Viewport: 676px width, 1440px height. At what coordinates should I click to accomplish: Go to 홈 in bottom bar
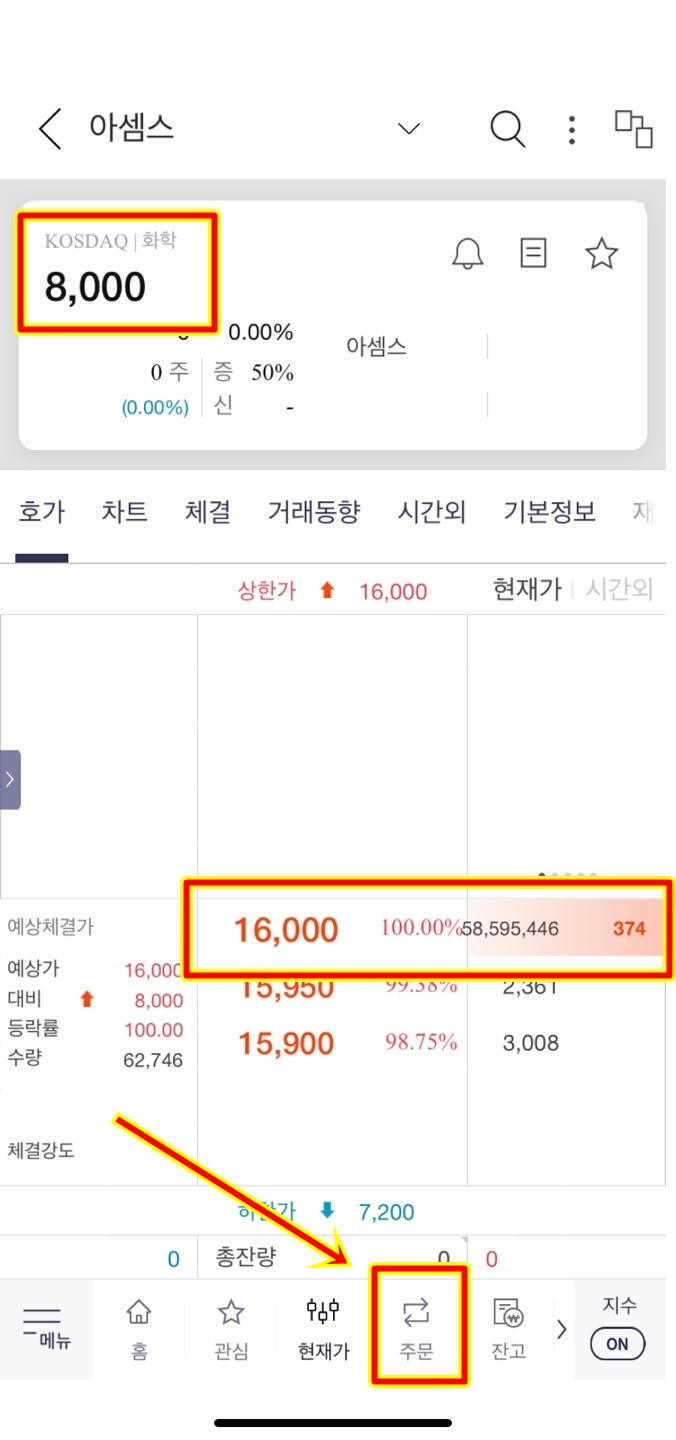click(139, 1329)
